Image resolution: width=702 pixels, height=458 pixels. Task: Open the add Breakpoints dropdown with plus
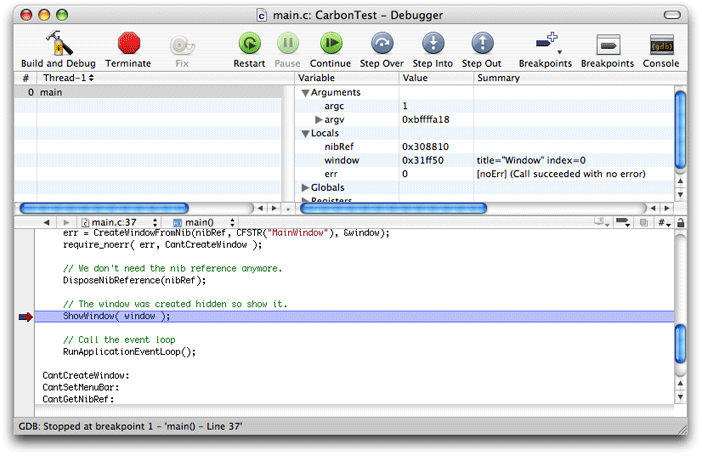click(546, 43)
